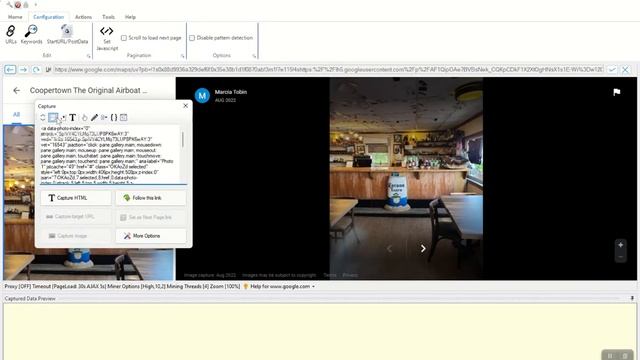Open Help for www.google.com dropdown
640x360 pixels.
click(x=282, y=287)
